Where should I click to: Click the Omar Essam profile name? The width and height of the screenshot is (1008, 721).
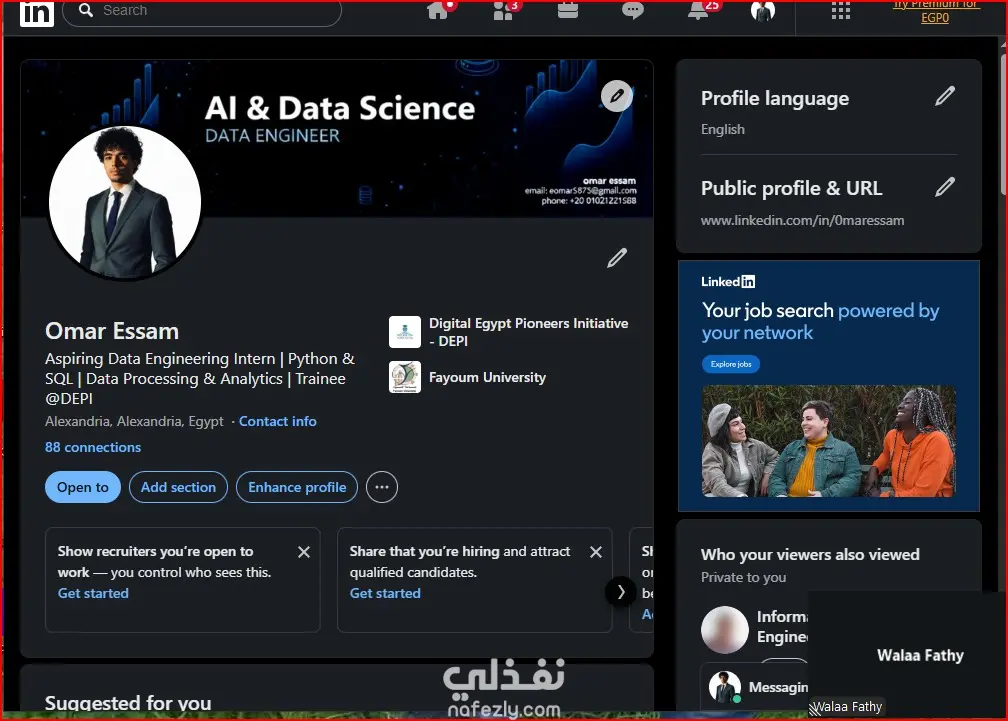112,331
